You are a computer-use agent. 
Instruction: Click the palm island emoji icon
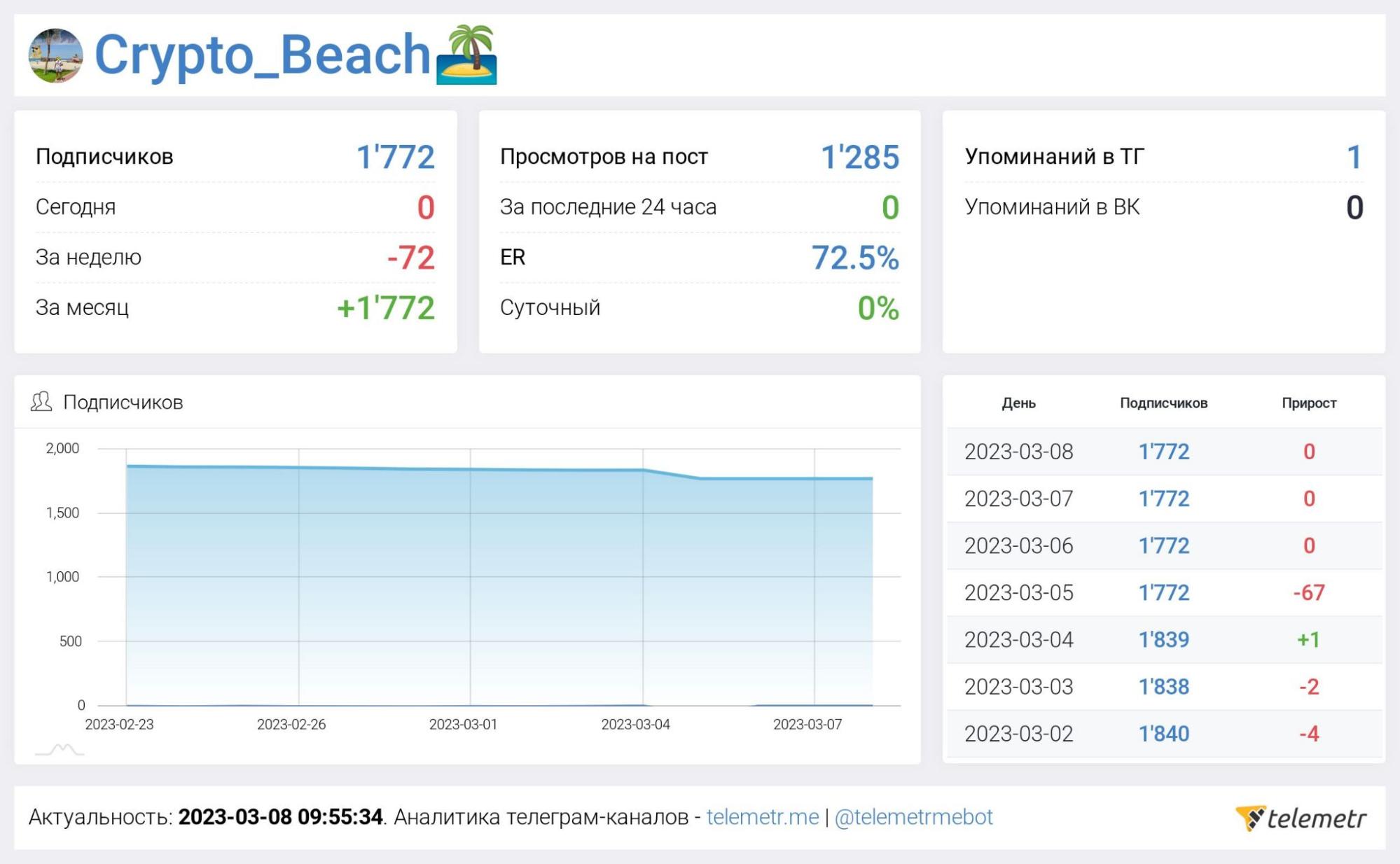pyautogui.click(x=466, y=55)
